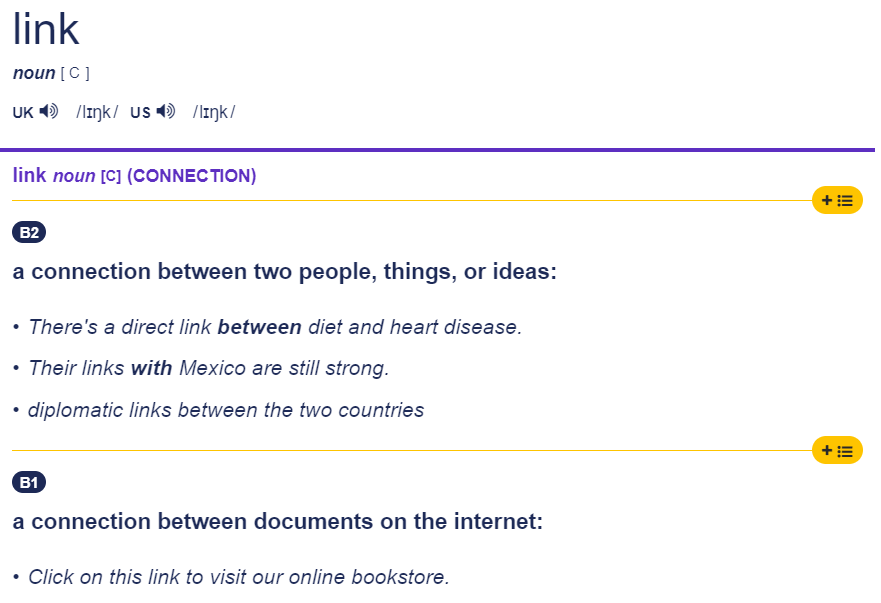
Task: Click the B2 level badge
Action: (27, 231)
